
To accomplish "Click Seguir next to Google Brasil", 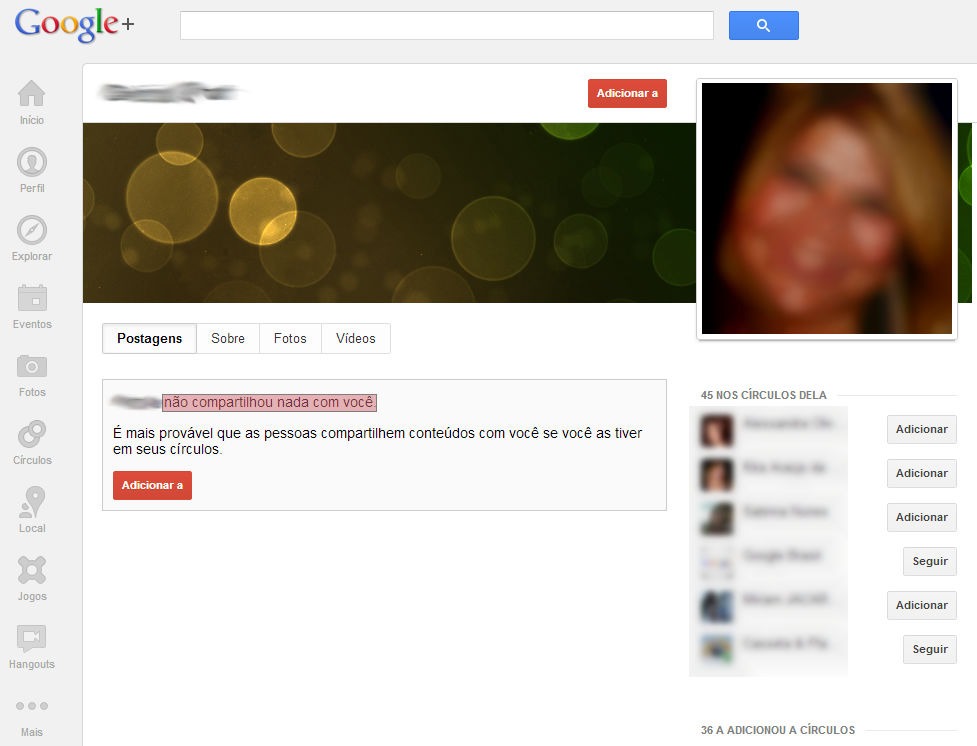I will pyautogui.click(x=929, y=562).
